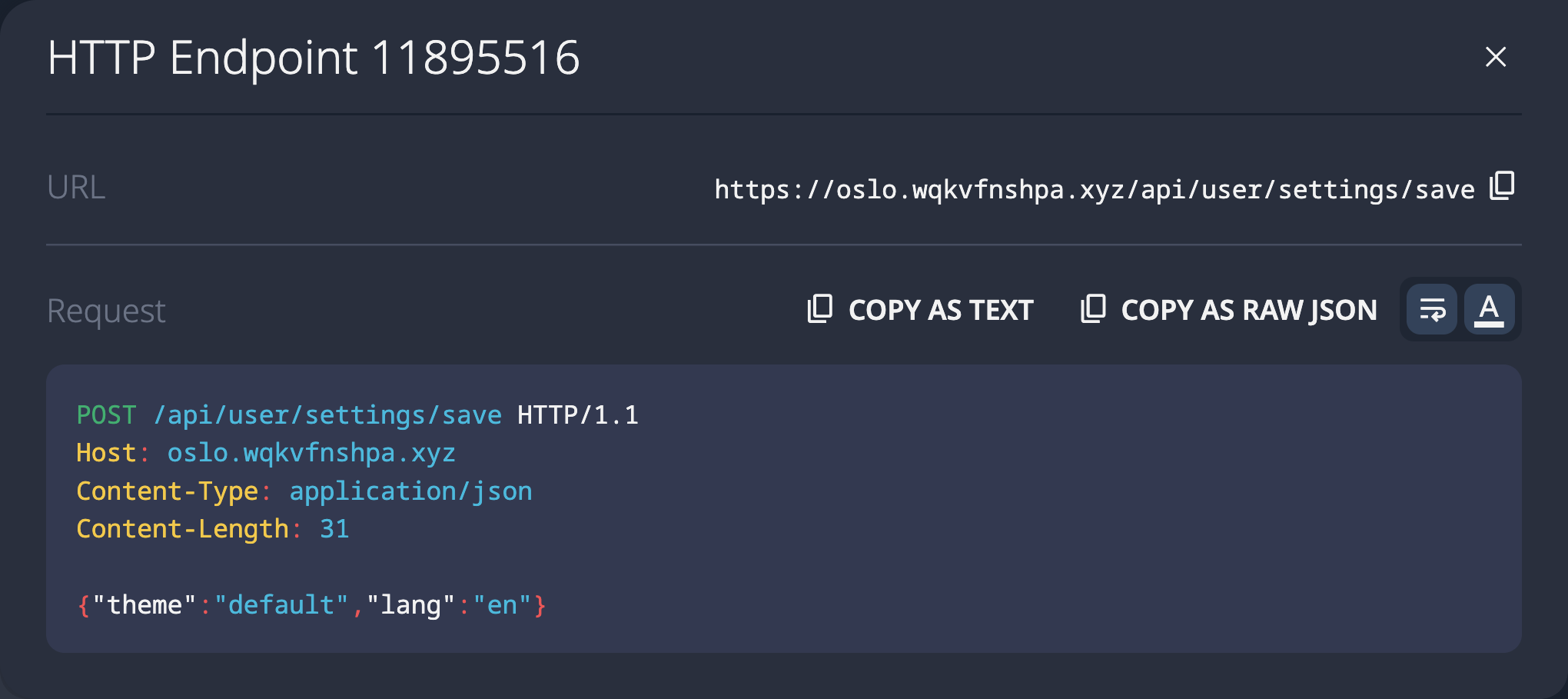Click the Request section label

coord(106,311)
